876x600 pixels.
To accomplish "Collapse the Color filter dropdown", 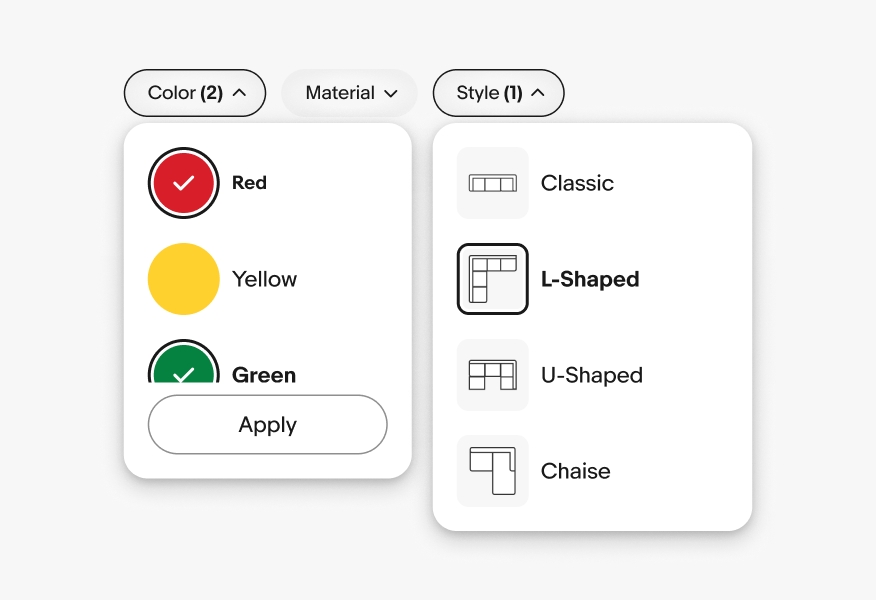I will [195, 93].
